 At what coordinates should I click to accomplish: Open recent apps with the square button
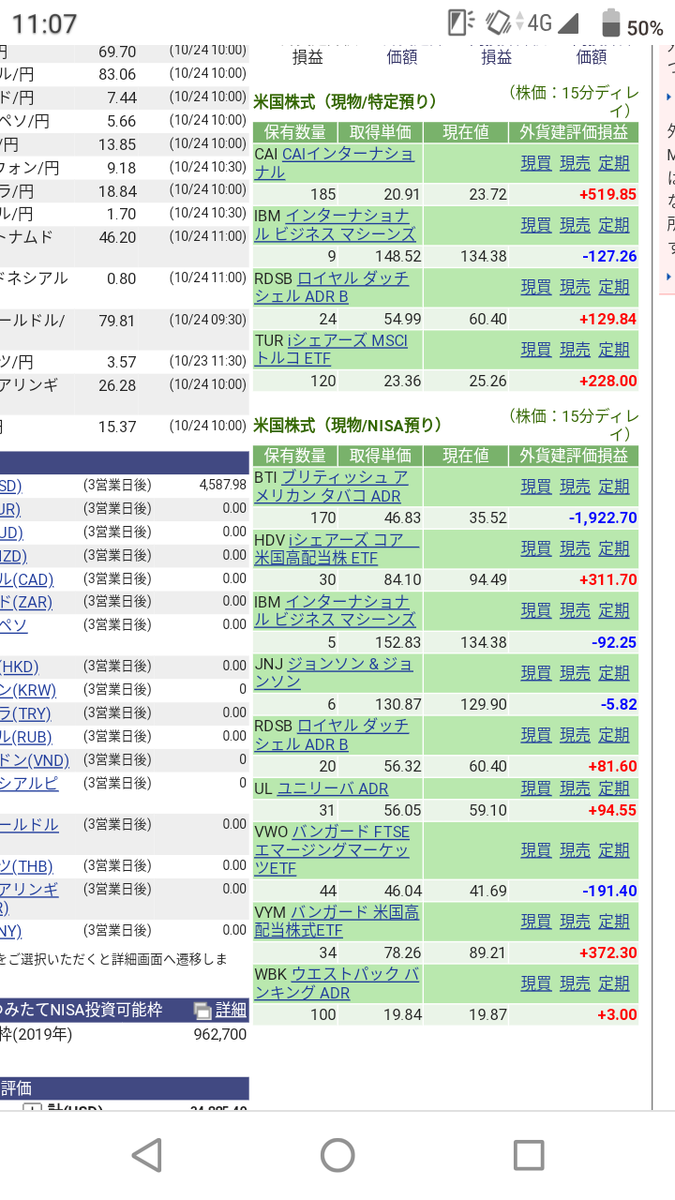click(x=528, y=1155)
